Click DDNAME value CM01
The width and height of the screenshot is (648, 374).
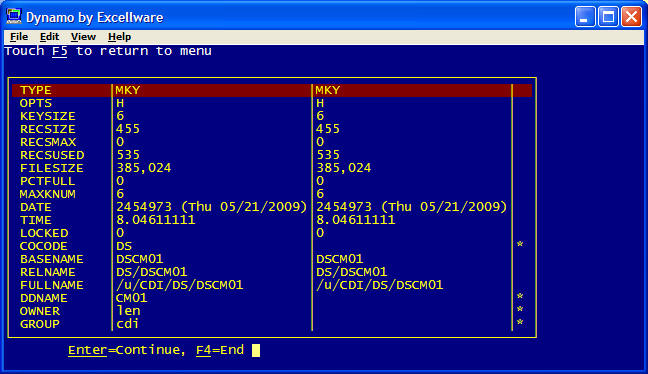point(131,298)
